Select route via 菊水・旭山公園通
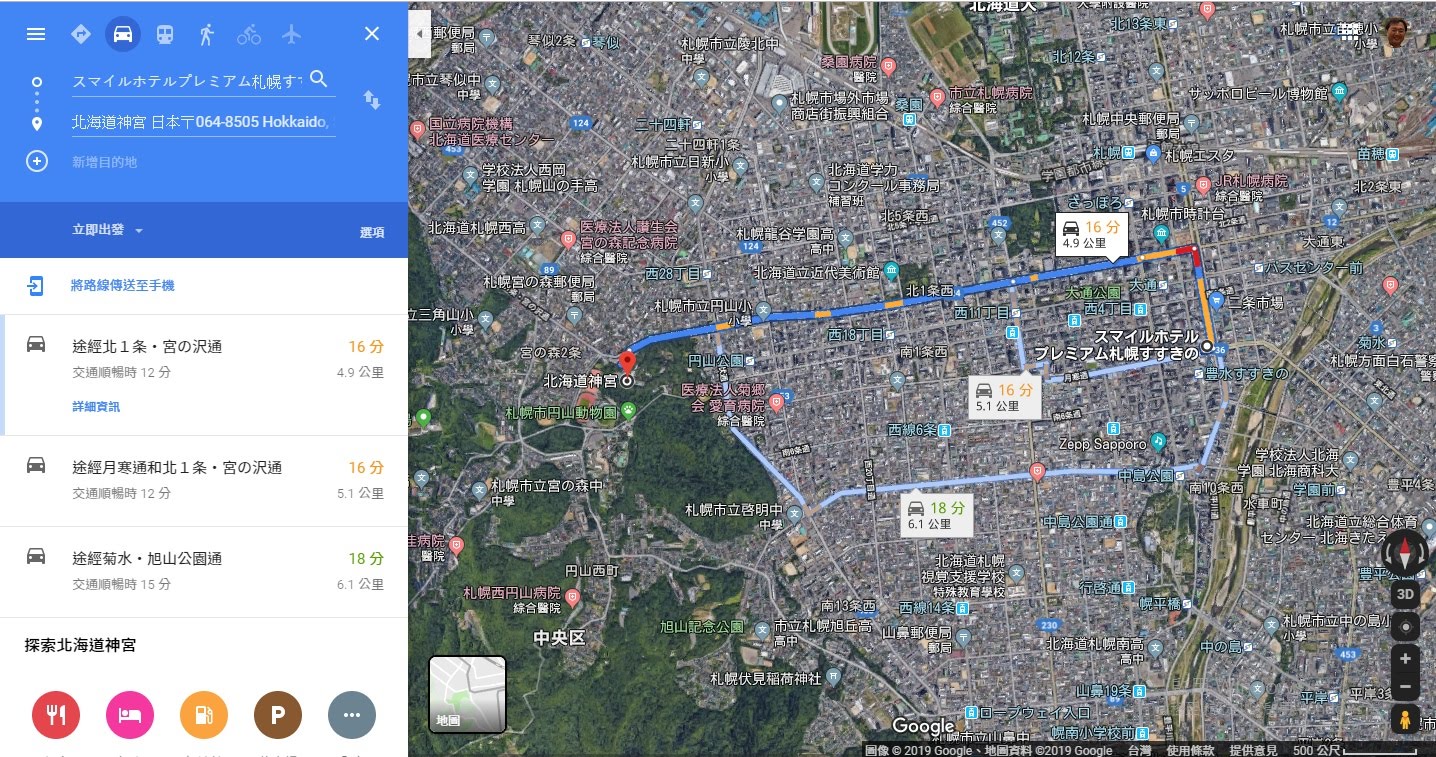 point(204,571)
